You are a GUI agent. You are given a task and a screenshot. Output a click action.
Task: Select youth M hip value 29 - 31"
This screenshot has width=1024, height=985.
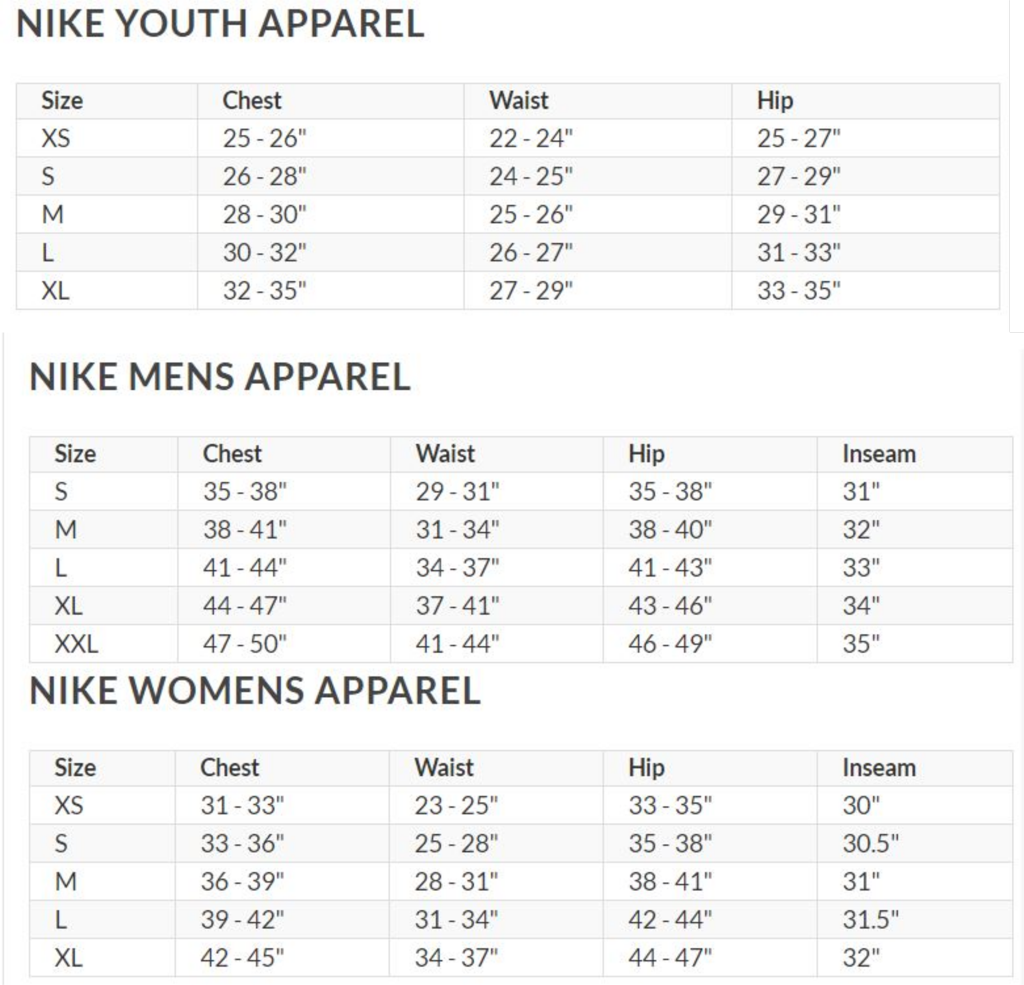799,215
